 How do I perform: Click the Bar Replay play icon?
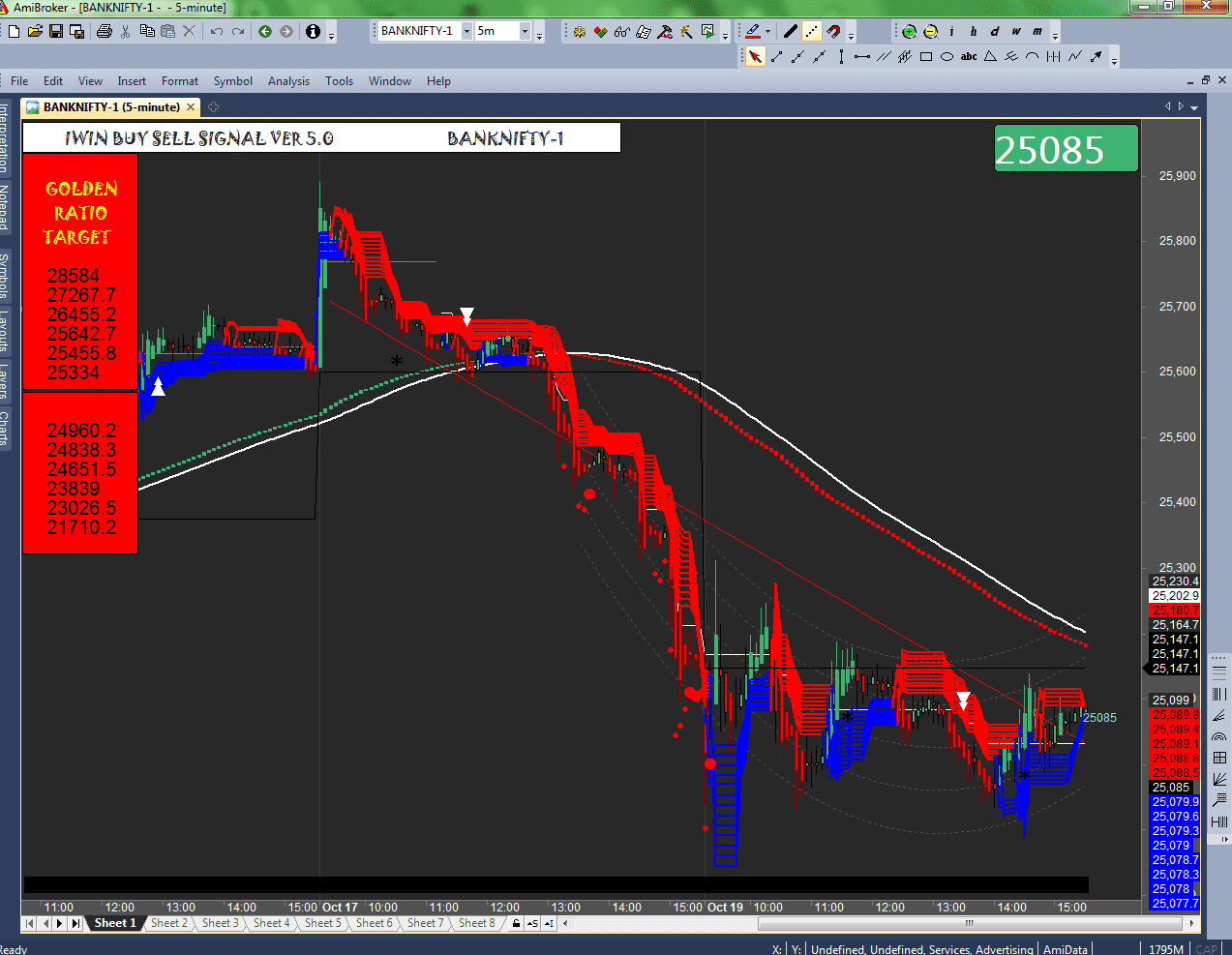[x=707, y=31]
